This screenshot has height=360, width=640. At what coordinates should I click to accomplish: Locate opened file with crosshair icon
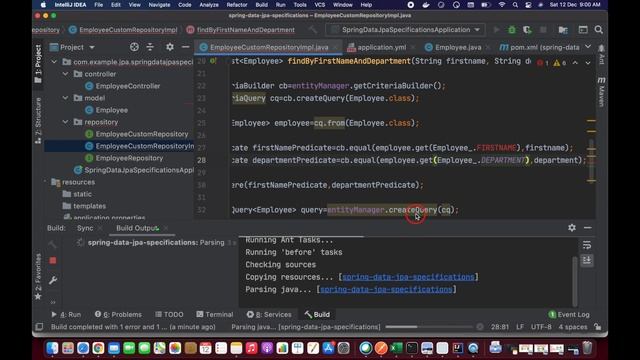pyautogui.click(x=134, y=47)
